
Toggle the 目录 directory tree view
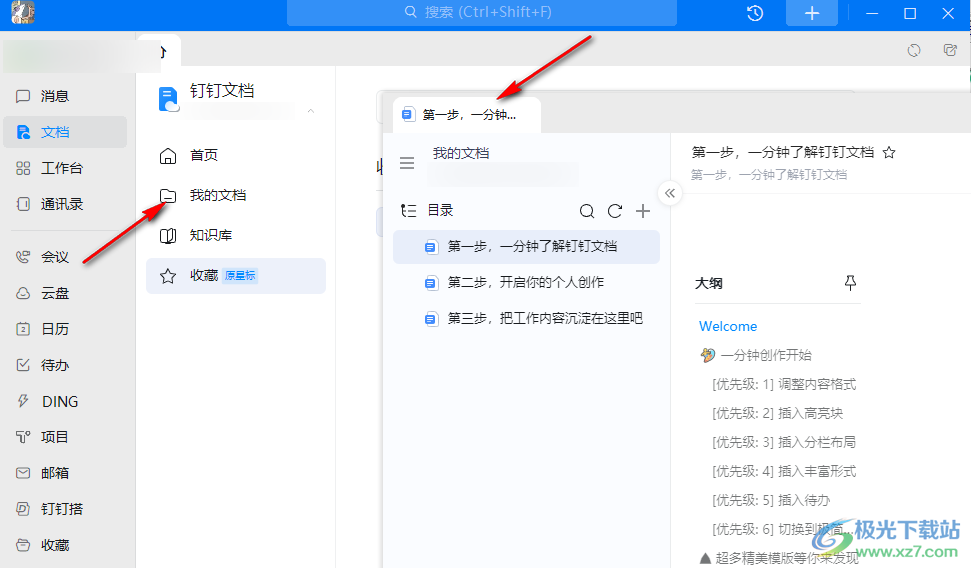click(x=407, y=211)
